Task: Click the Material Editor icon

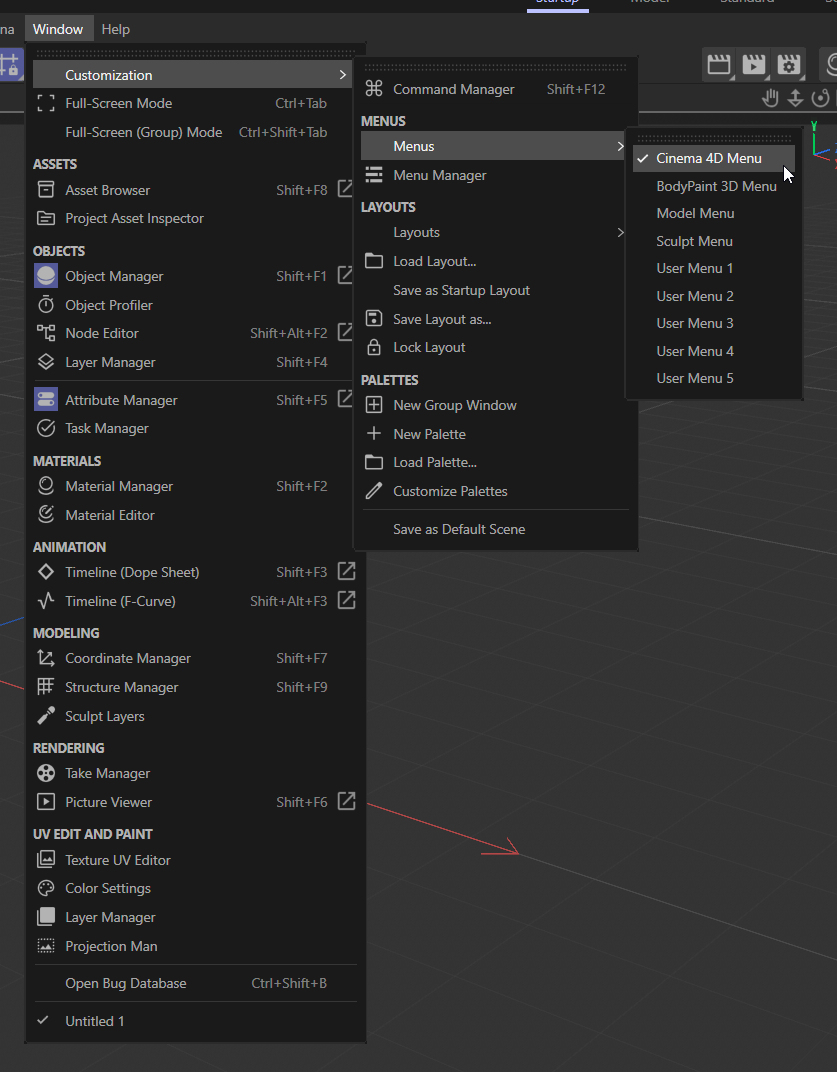Action: [46, 514]
